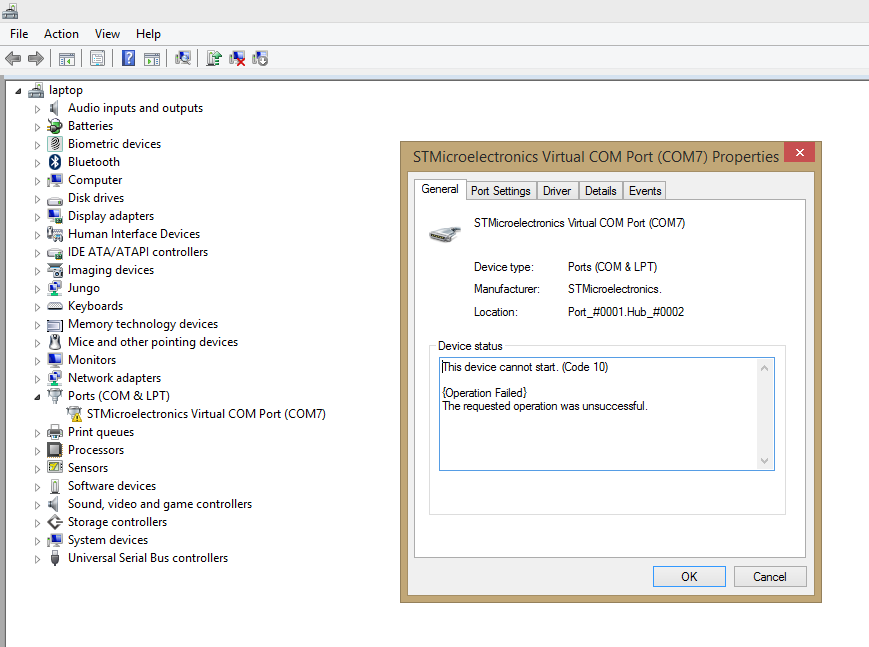869x647 pixels.
Task: Expand the Monitors category
Action: [x=37, y=361]
